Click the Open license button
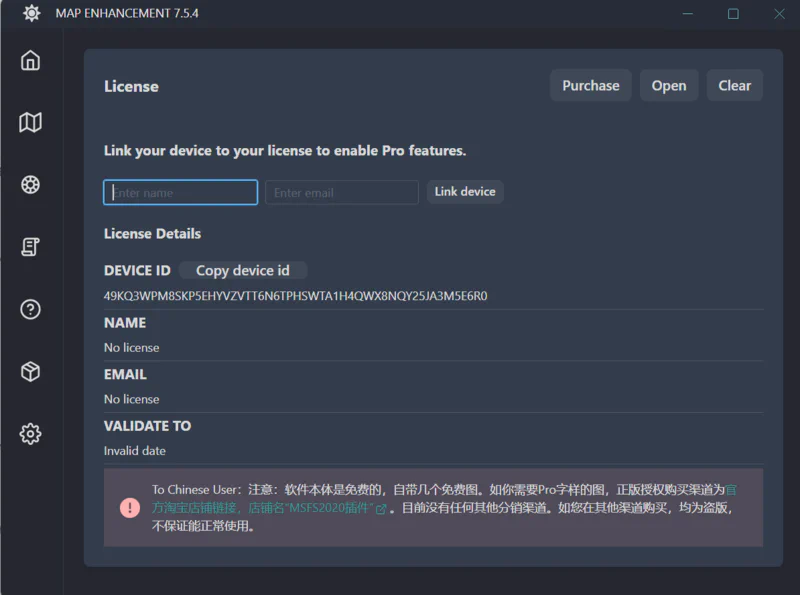Screen dimensions: 800x595 (x=668, y=86)
